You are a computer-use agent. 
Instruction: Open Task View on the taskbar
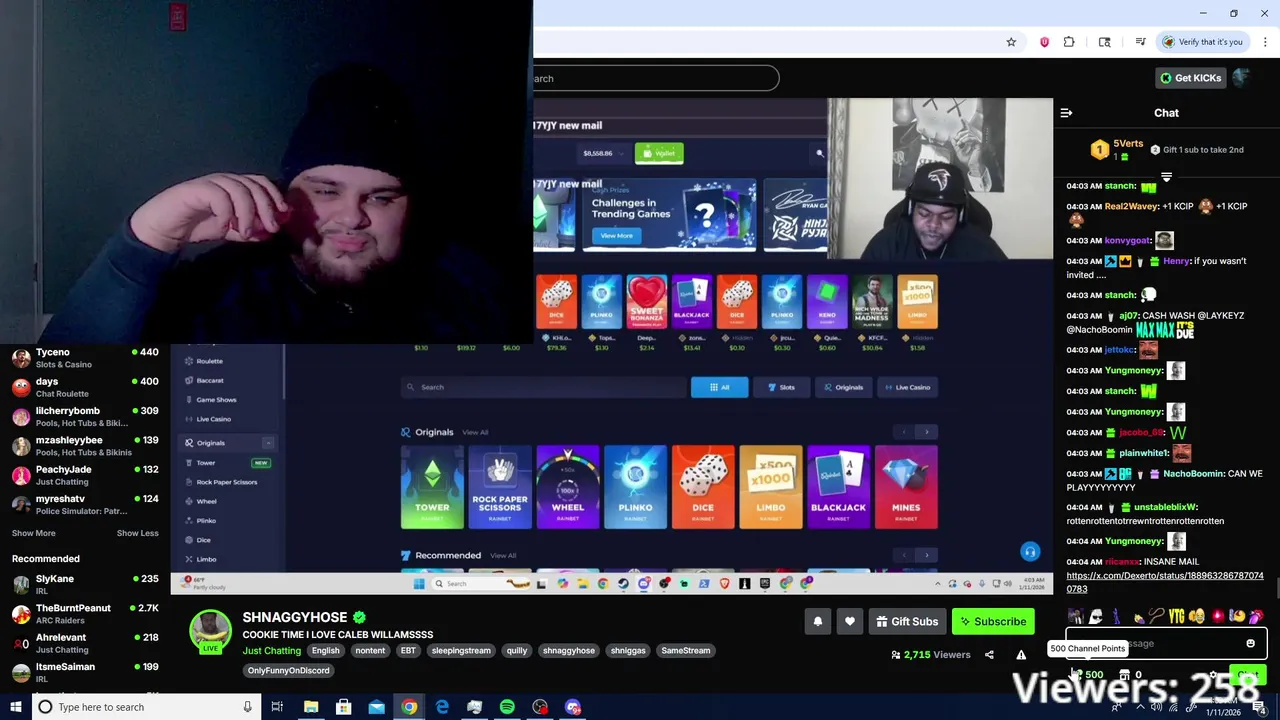pos(277,707)
